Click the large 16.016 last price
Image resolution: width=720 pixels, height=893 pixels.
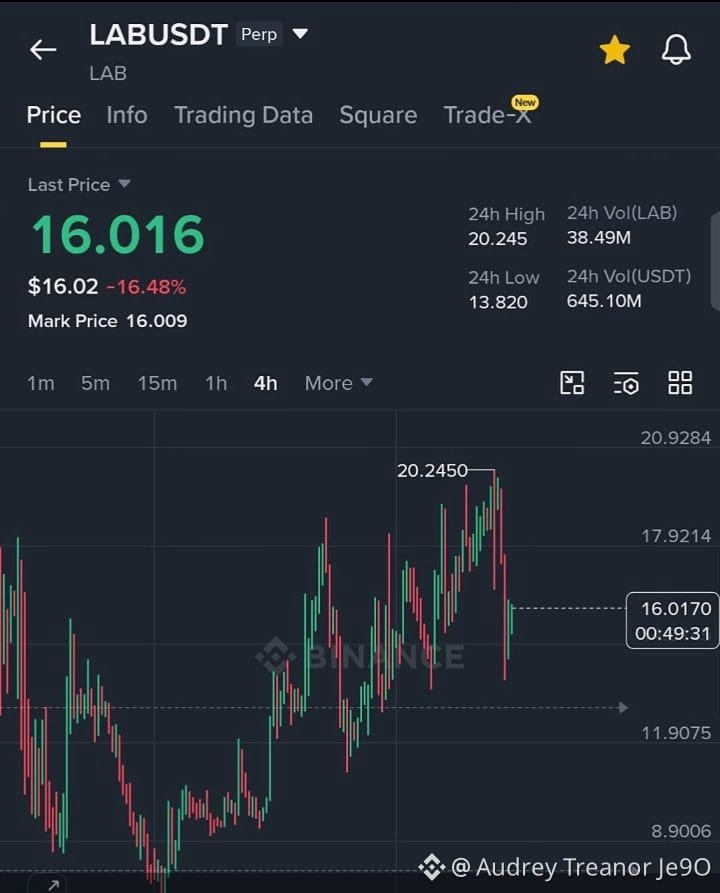click(118, 234)
